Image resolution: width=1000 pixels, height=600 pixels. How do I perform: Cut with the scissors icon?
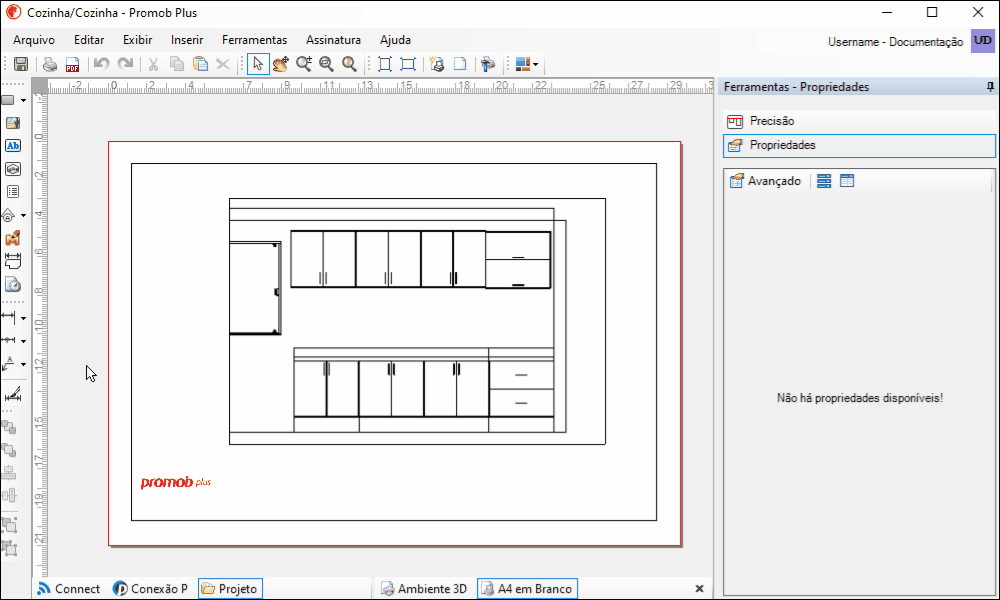tap(153, 64)
